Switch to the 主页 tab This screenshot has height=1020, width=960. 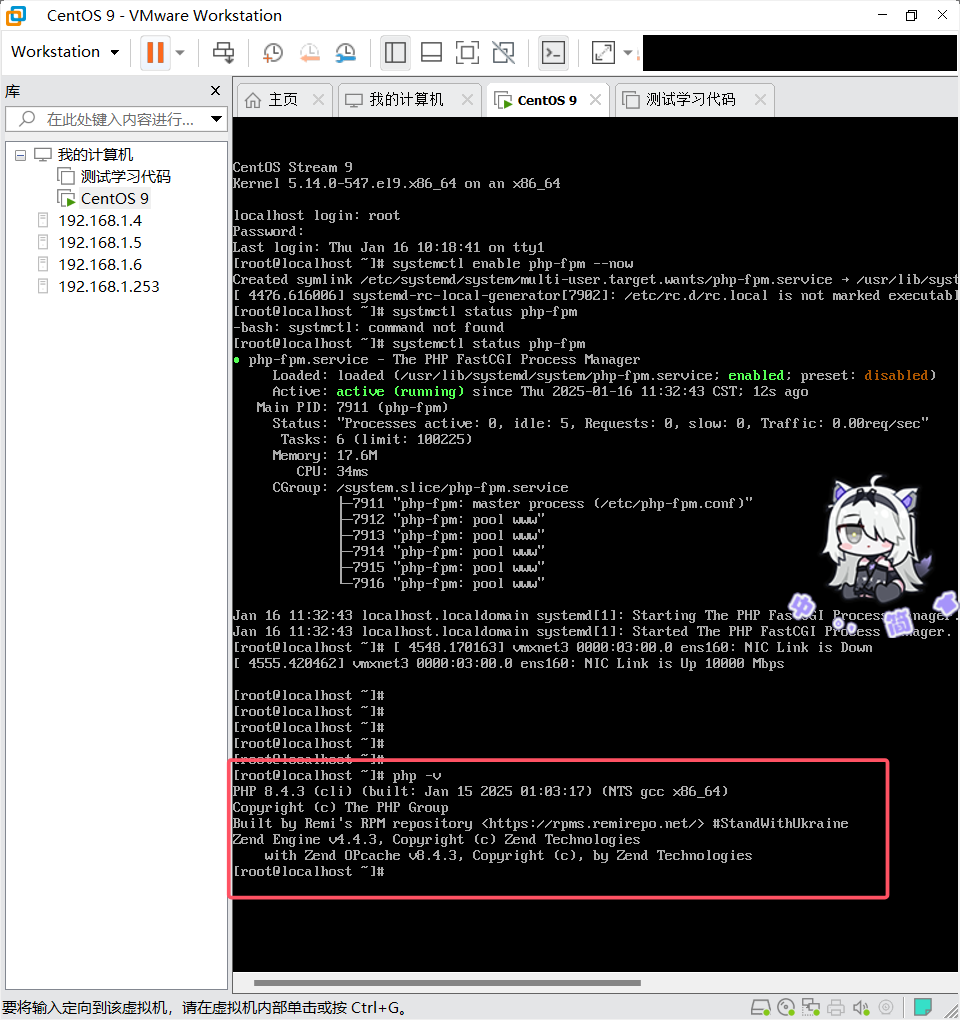coord(283,100)
